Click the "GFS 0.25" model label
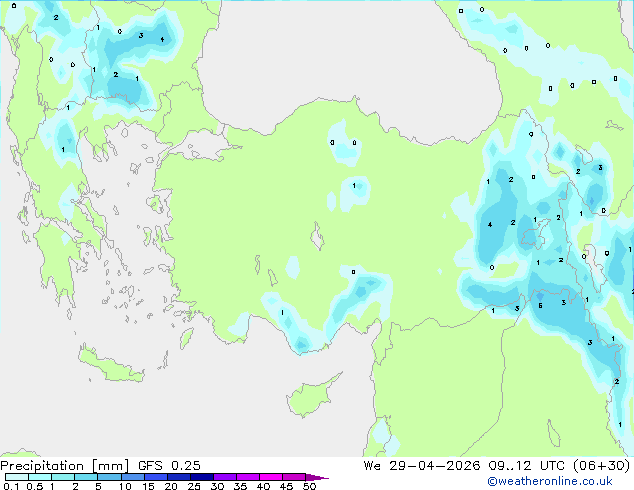This screenshot has height=490, width=634. (x=169, y=466)
